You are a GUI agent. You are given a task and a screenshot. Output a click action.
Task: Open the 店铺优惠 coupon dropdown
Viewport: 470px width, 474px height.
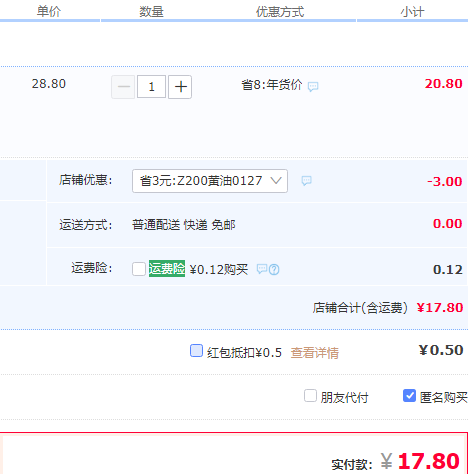210,181
